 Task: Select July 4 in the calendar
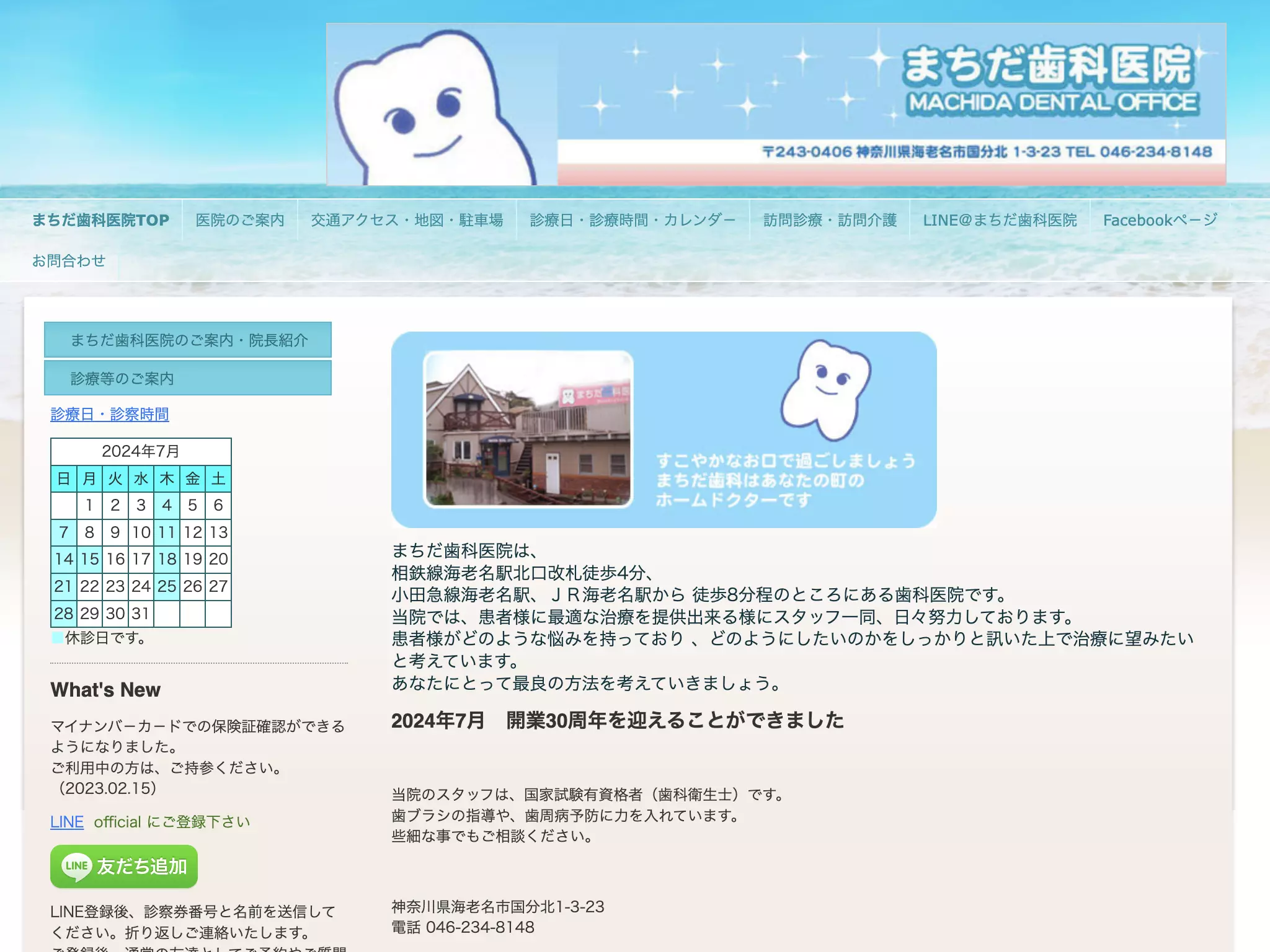(x=167, y=505)
